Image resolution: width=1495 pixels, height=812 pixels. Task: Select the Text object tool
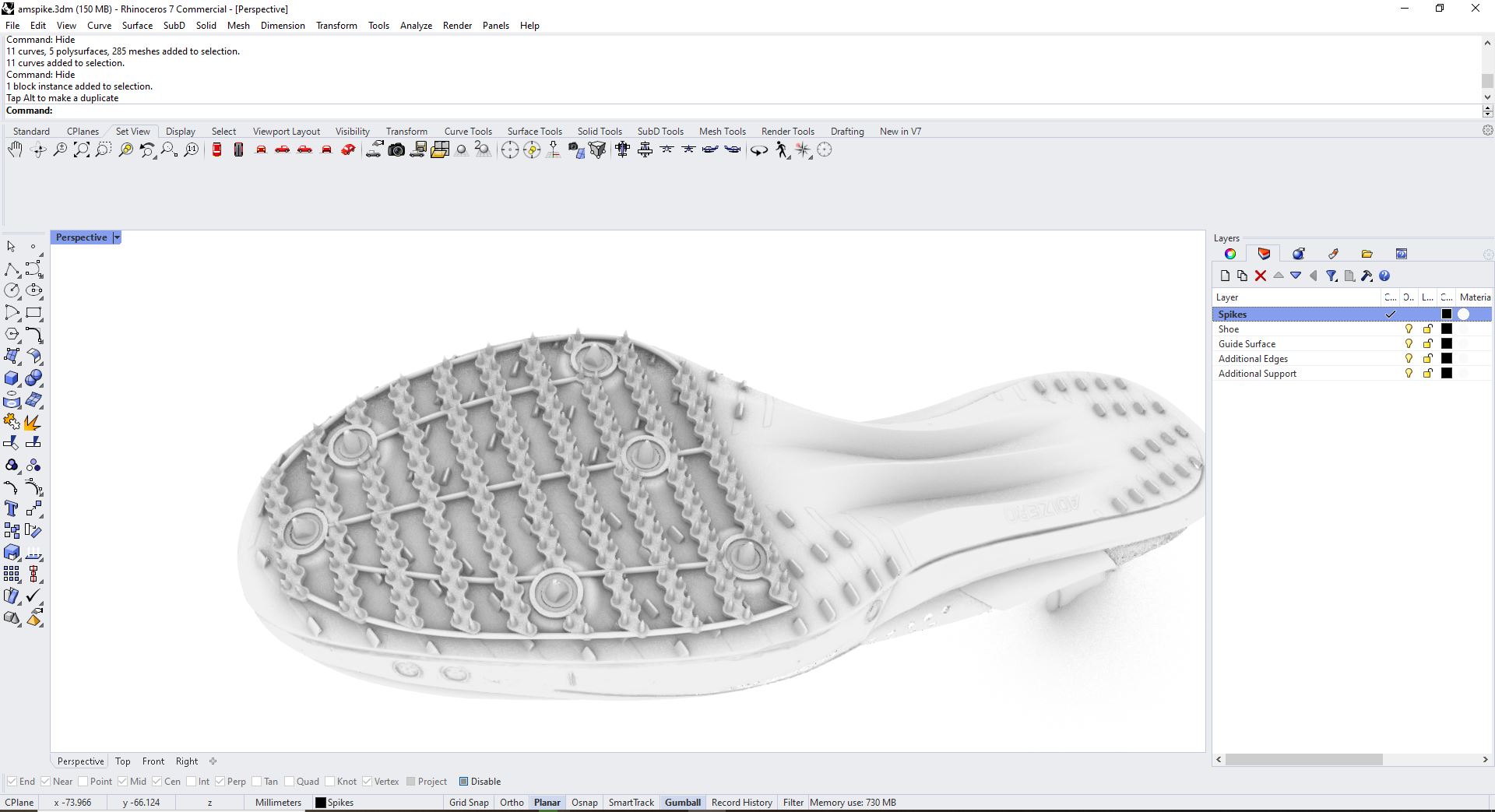coord(12,509)
